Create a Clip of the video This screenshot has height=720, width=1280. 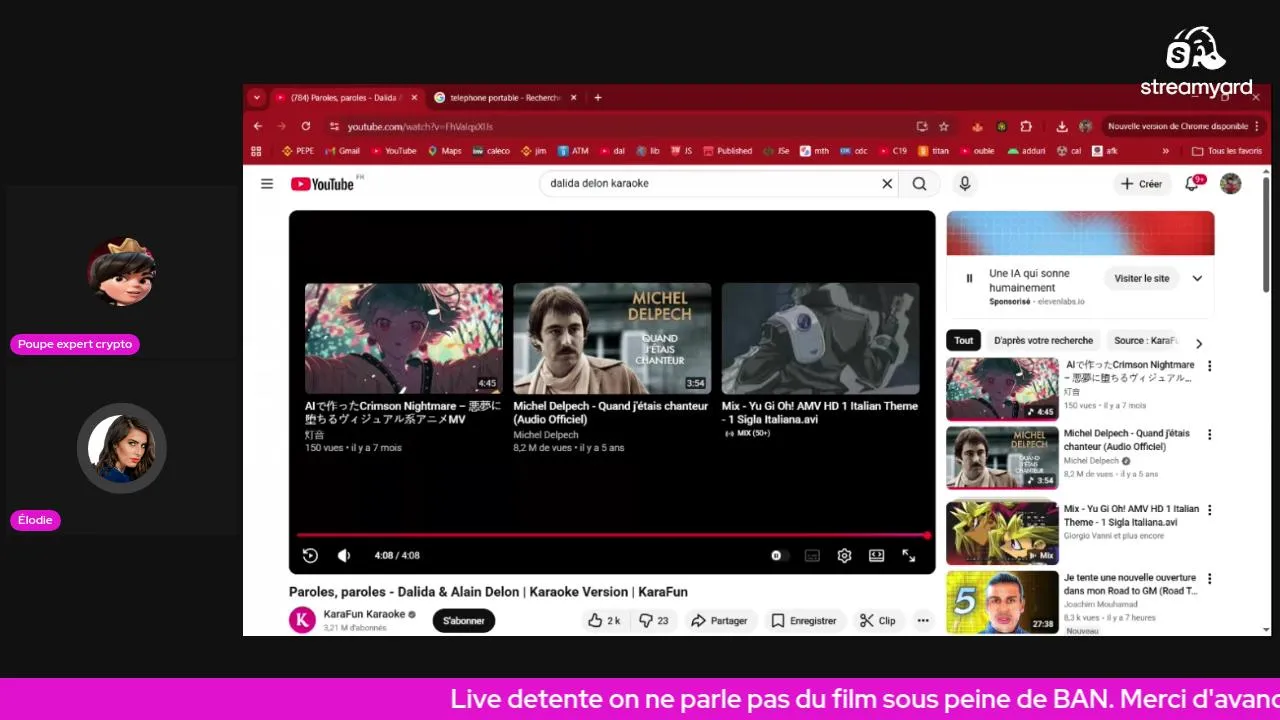[878, 621]
